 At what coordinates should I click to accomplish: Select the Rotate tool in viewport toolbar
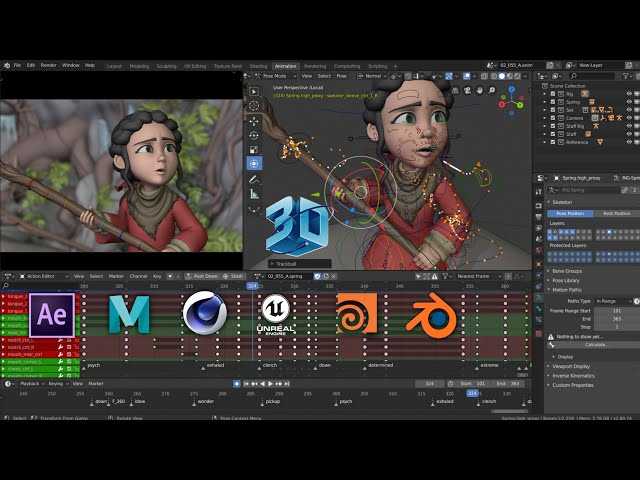[x=254, y=135]
